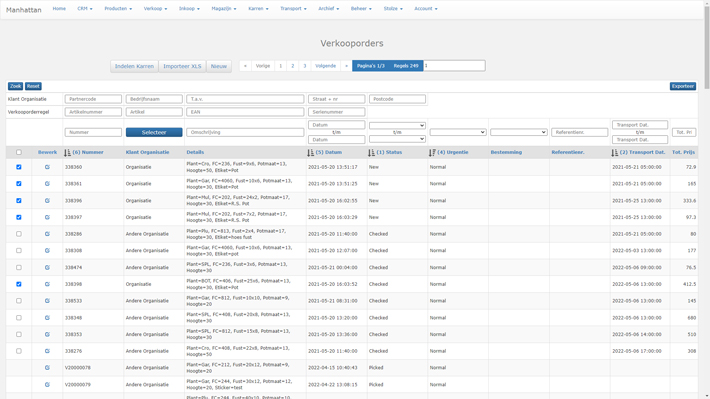Open edit icon for order 338397
Viewport: 710px width, 399px height.
pyautogui.click(x=47, y=217)
